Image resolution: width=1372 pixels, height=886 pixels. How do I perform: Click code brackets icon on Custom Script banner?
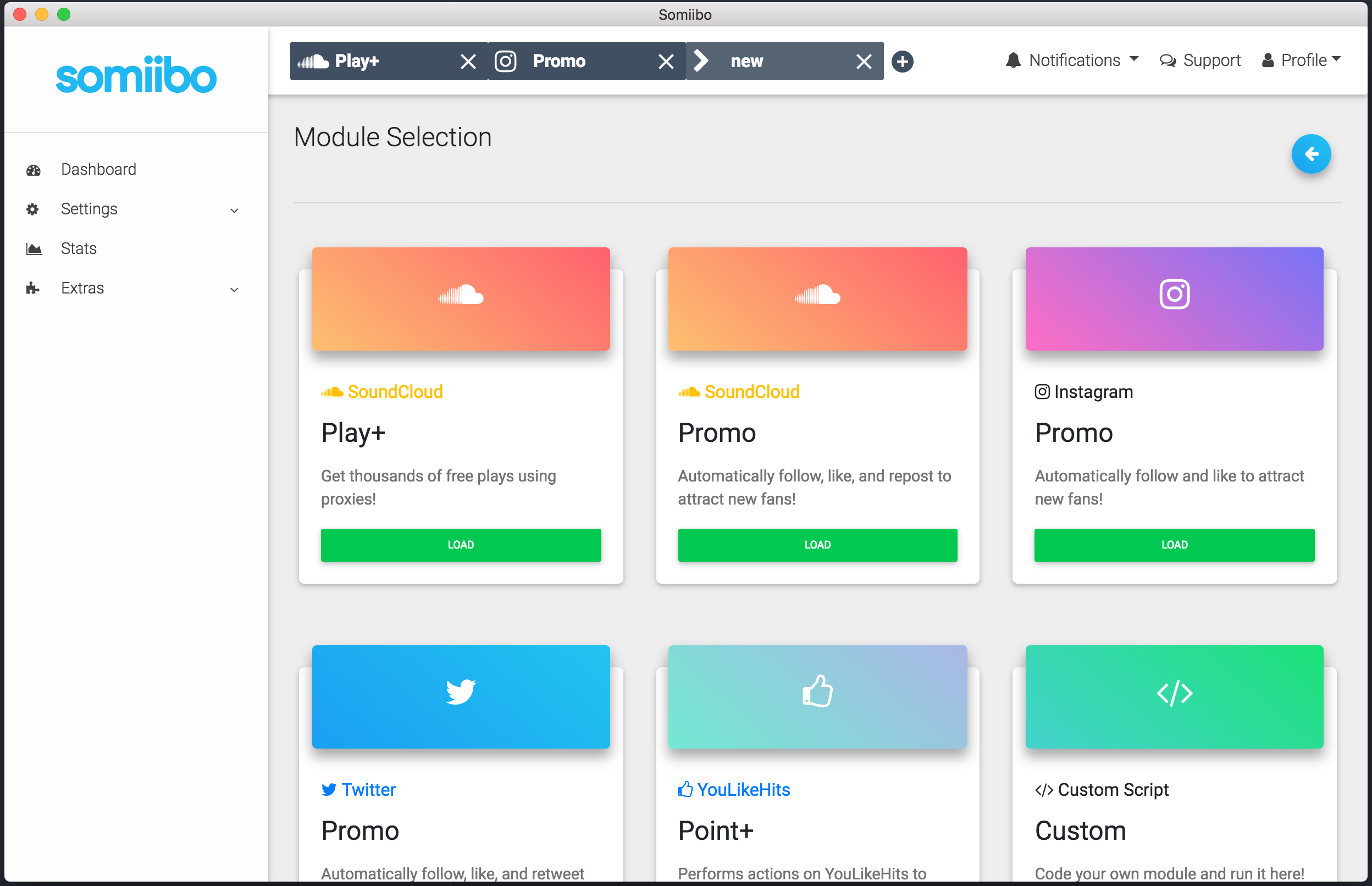coord(1174,693)
